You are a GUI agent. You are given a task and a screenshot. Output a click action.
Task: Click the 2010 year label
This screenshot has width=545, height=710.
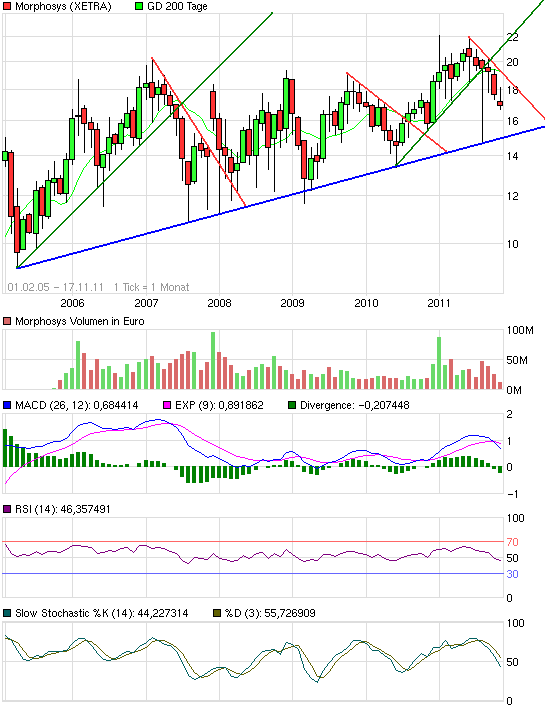(366, 303)
